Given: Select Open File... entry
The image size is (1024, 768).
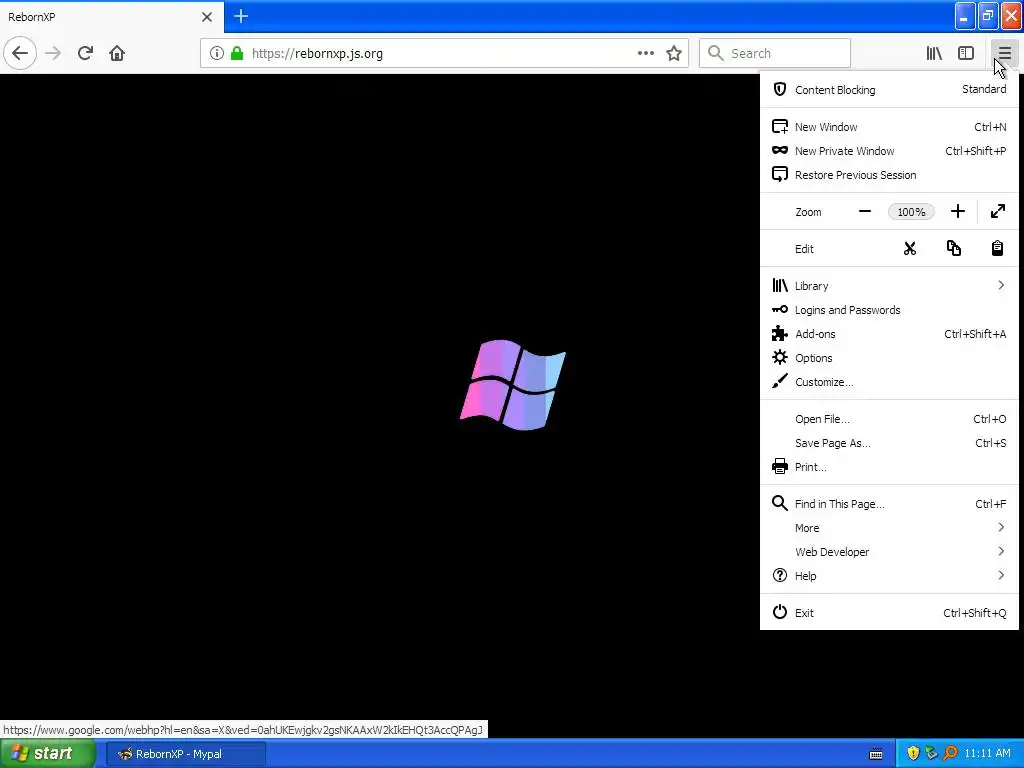Looking at the screenshot, I should pos(889,419).
